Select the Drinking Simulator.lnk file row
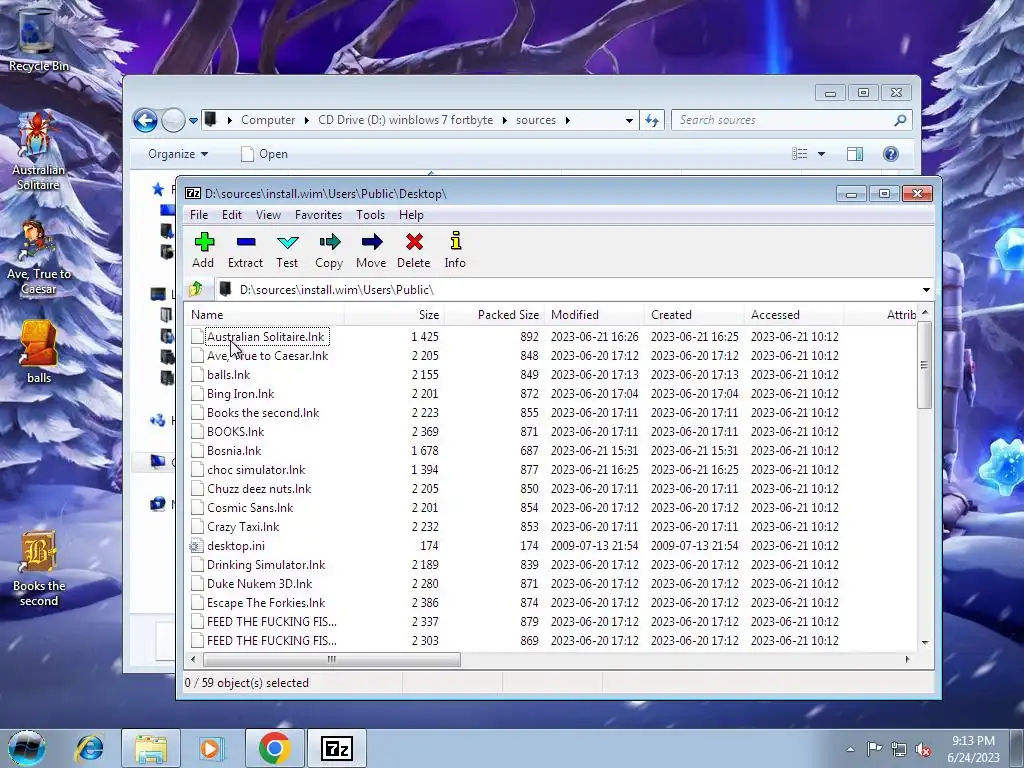This screenshot has width=1024, height=768. pyautogui.click(x=549, y=565)
